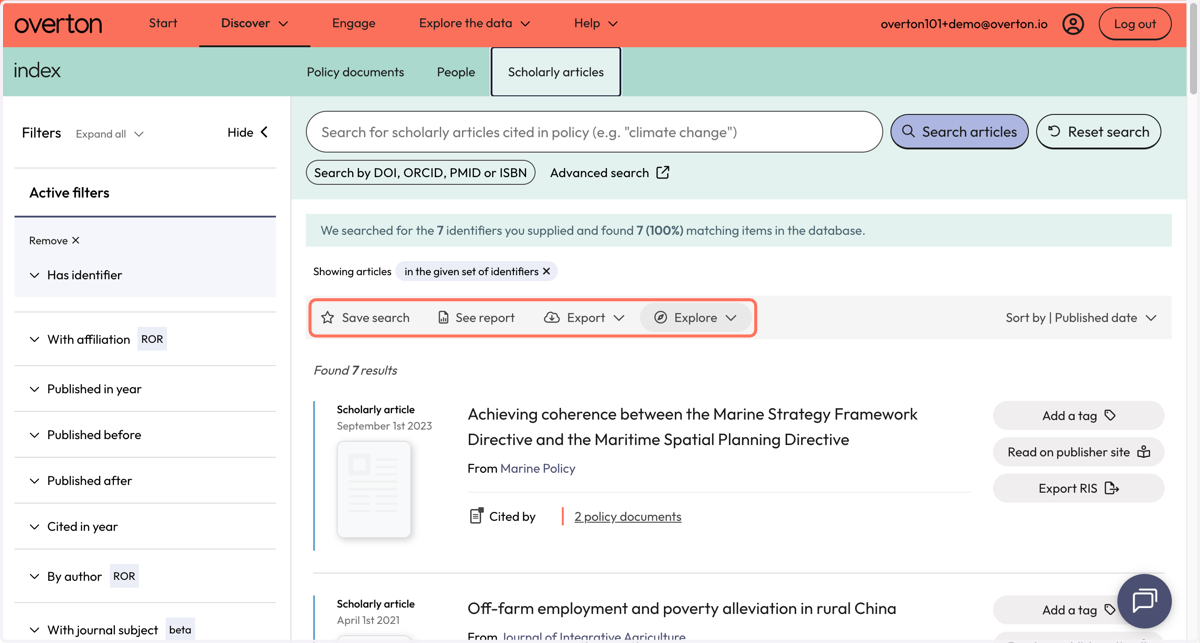
Task: Click the document icon for See report
Action: (443, 317)
